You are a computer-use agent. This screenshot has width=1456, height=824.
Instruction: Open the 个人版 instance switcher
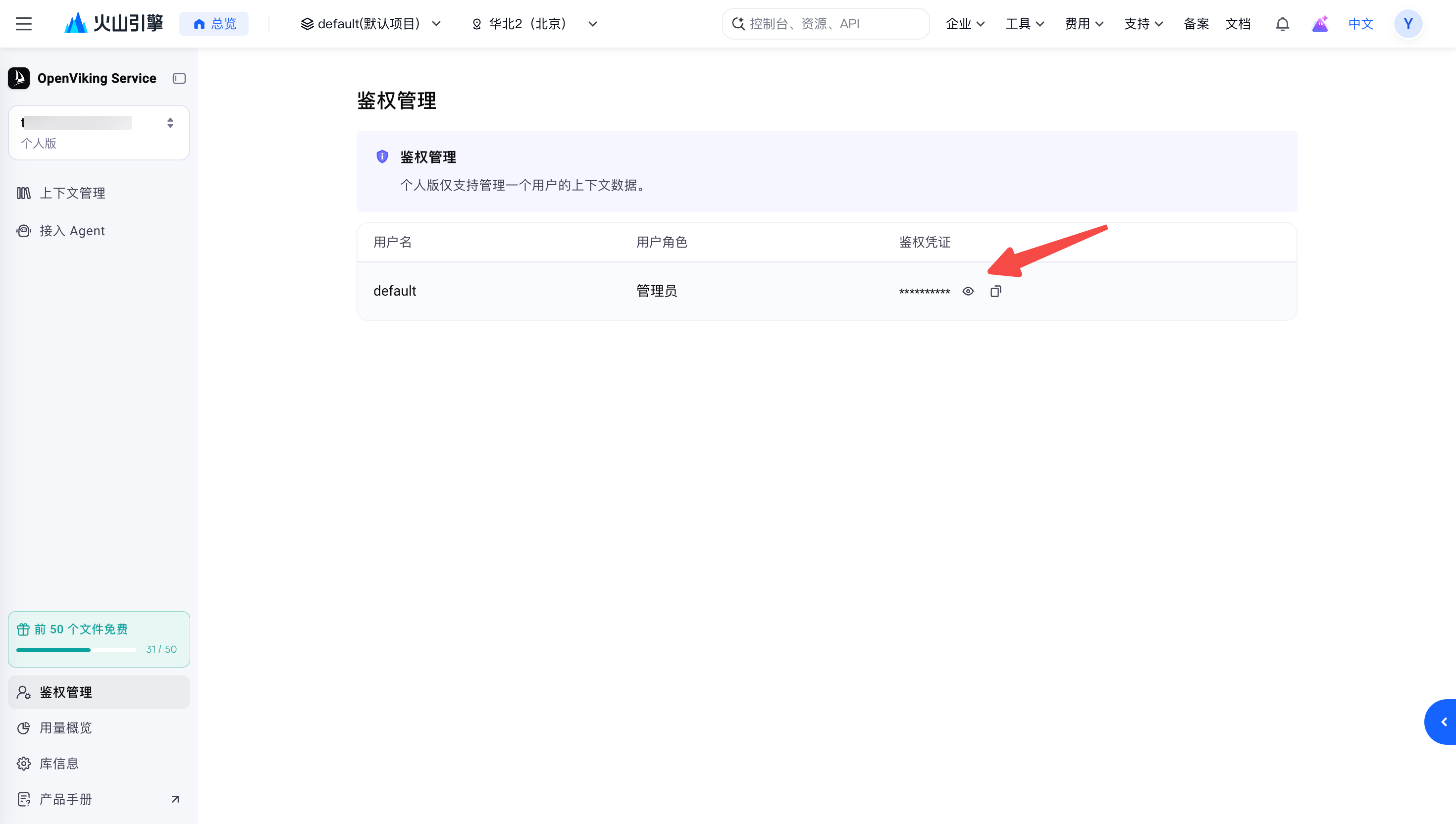(99, 132)
